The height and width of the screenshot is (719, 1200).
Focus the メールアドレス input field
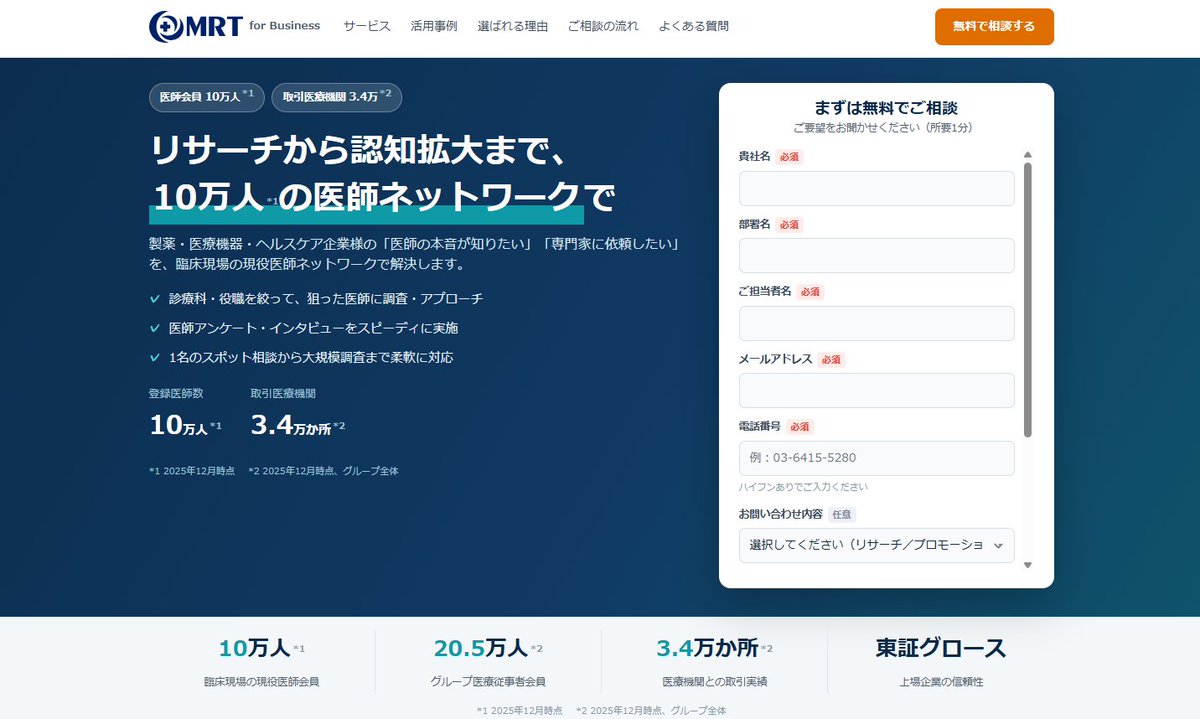pos(876,390)
